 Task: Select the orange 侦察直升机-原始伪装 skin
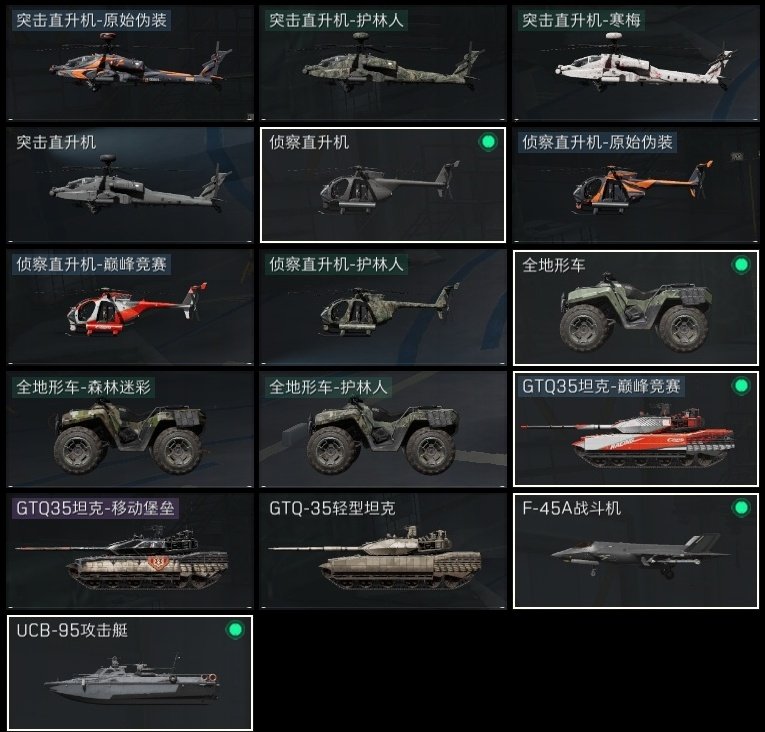[636, 185]
